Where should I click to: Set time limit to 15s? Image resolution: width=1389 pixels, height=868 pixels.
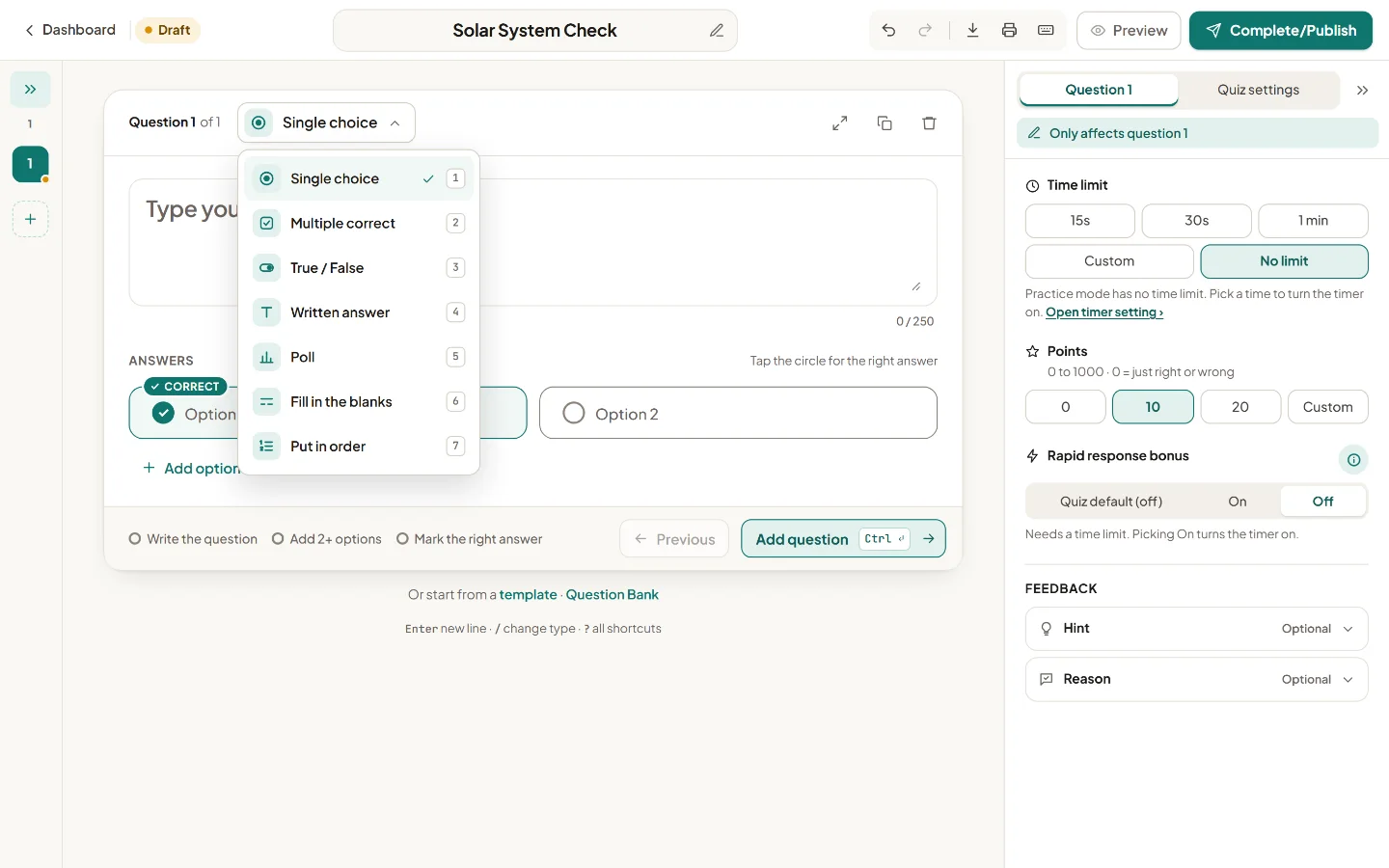click(x=1080, y=221)
